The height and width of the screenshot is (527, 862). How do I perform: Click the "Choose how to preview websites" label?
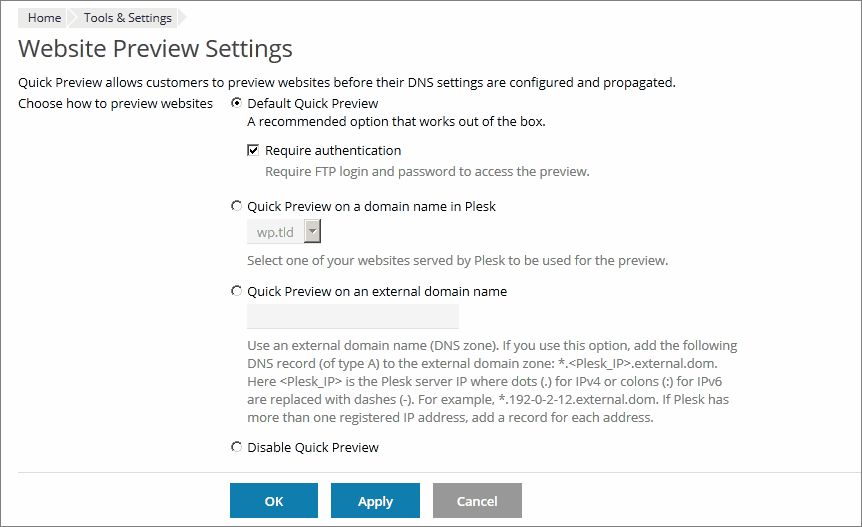(x=115, y=103)
